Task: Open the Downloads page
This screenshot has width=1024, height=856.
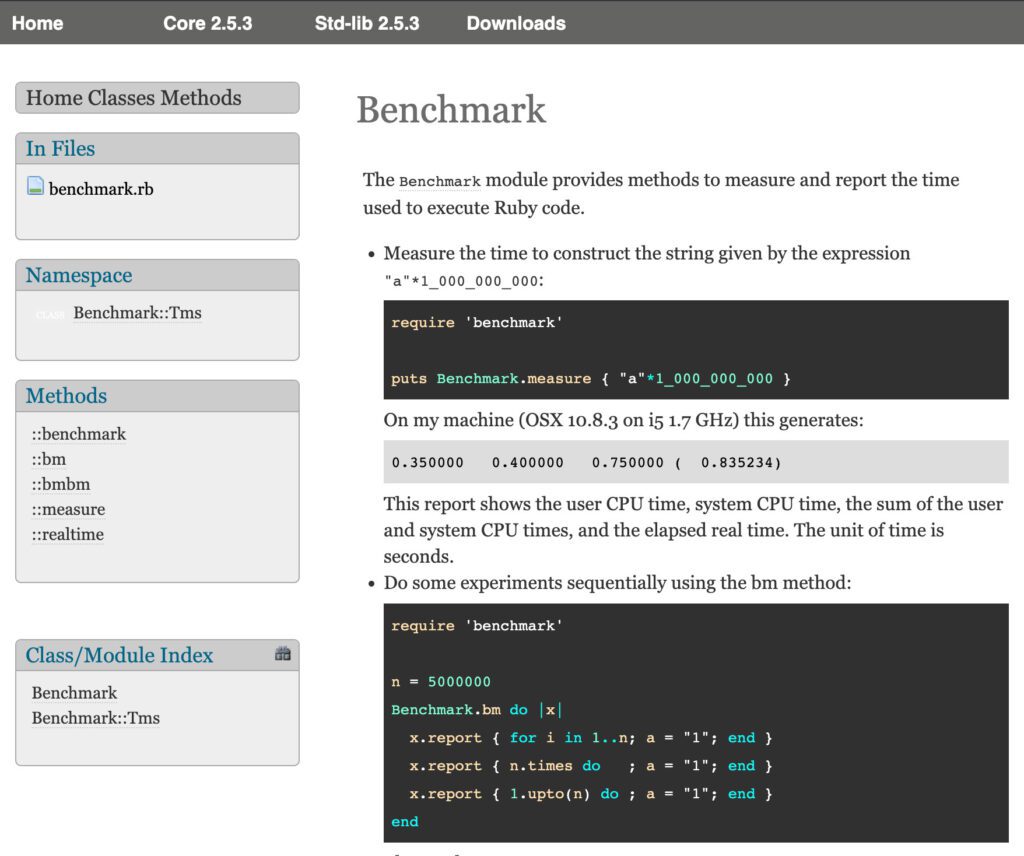Action: point(516,23)
